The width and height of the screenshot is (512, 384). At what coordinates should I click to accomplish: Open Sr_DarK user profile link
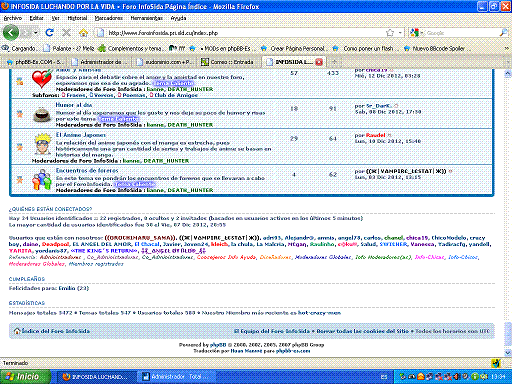(x=379, y=106)
